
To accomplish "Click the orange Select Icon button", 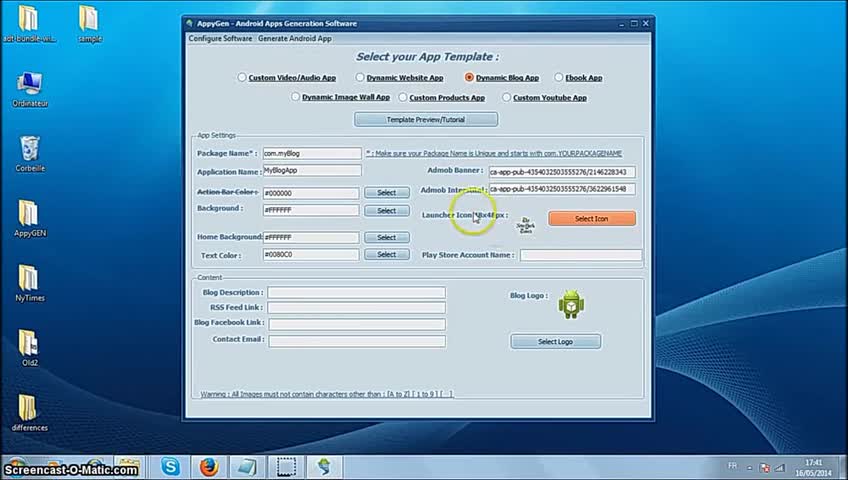I will [x=592, y=219].
